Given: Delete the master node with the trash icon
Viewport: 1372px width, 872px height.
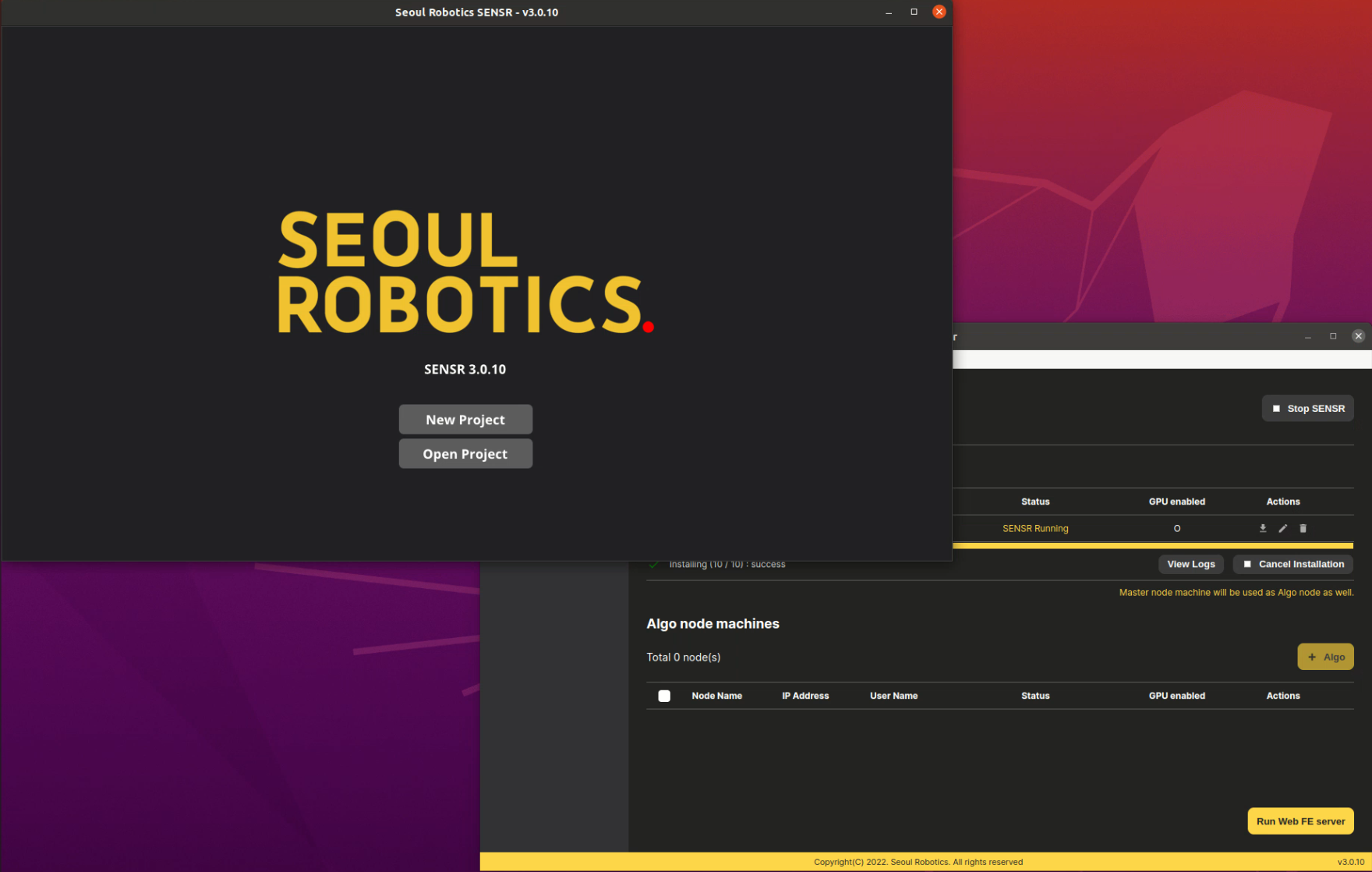Looking at the screenshot, I should click(x=1303, y=528).
